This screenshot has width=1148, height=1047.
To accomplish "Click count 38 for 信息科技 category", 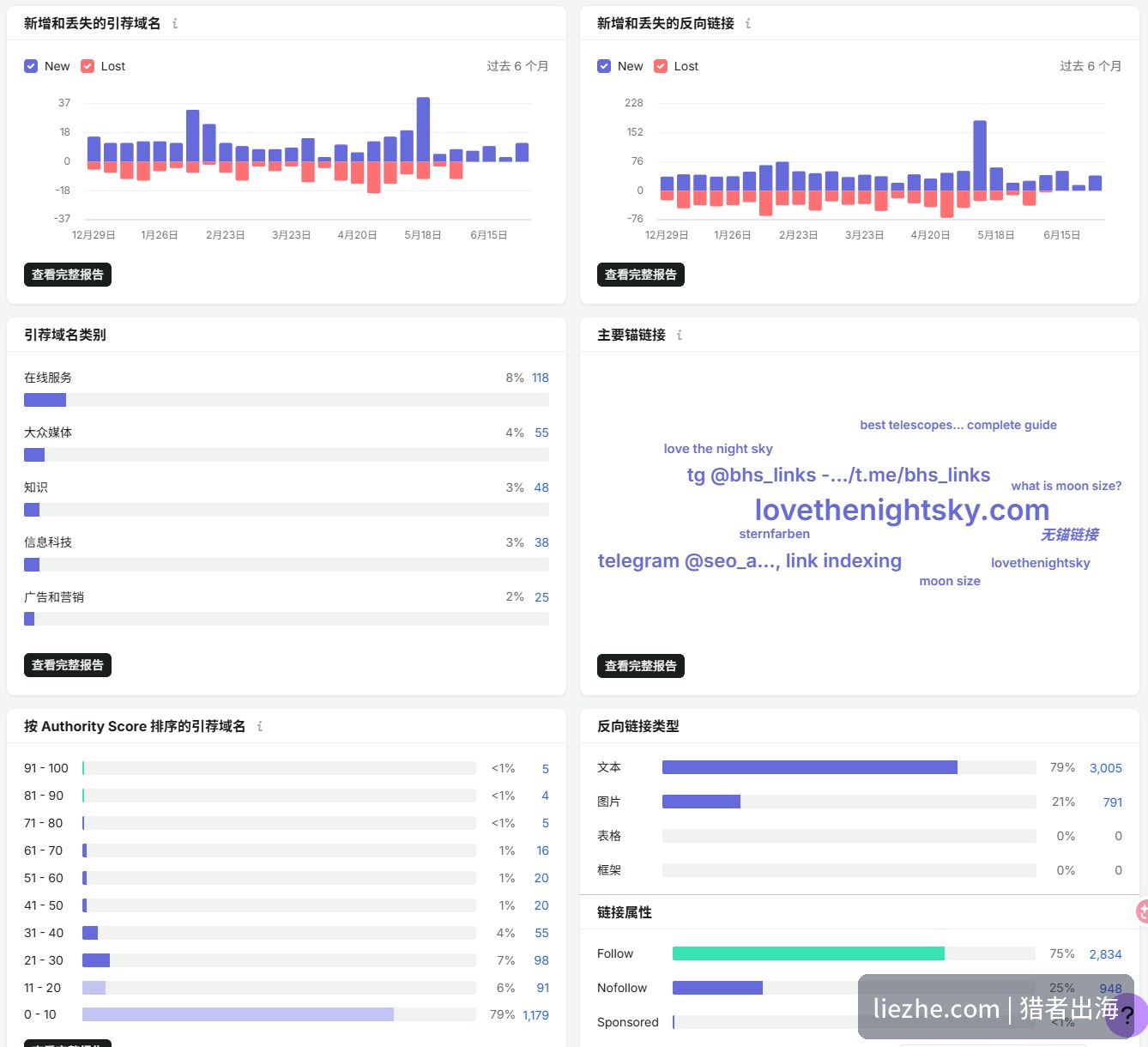I will pos(541,542).
